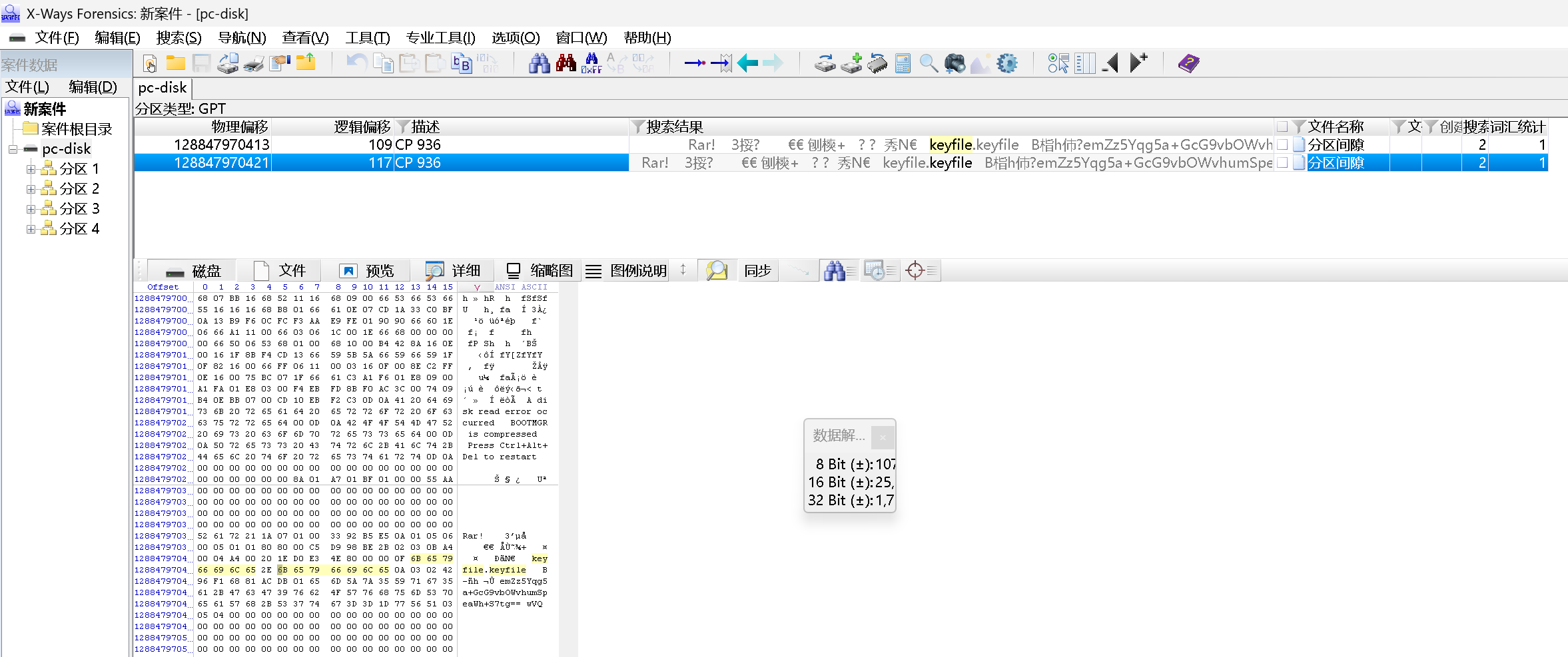Open the purple help book icon
The width and height of the screenshot is (1568, 657).
coord(1188,64)
